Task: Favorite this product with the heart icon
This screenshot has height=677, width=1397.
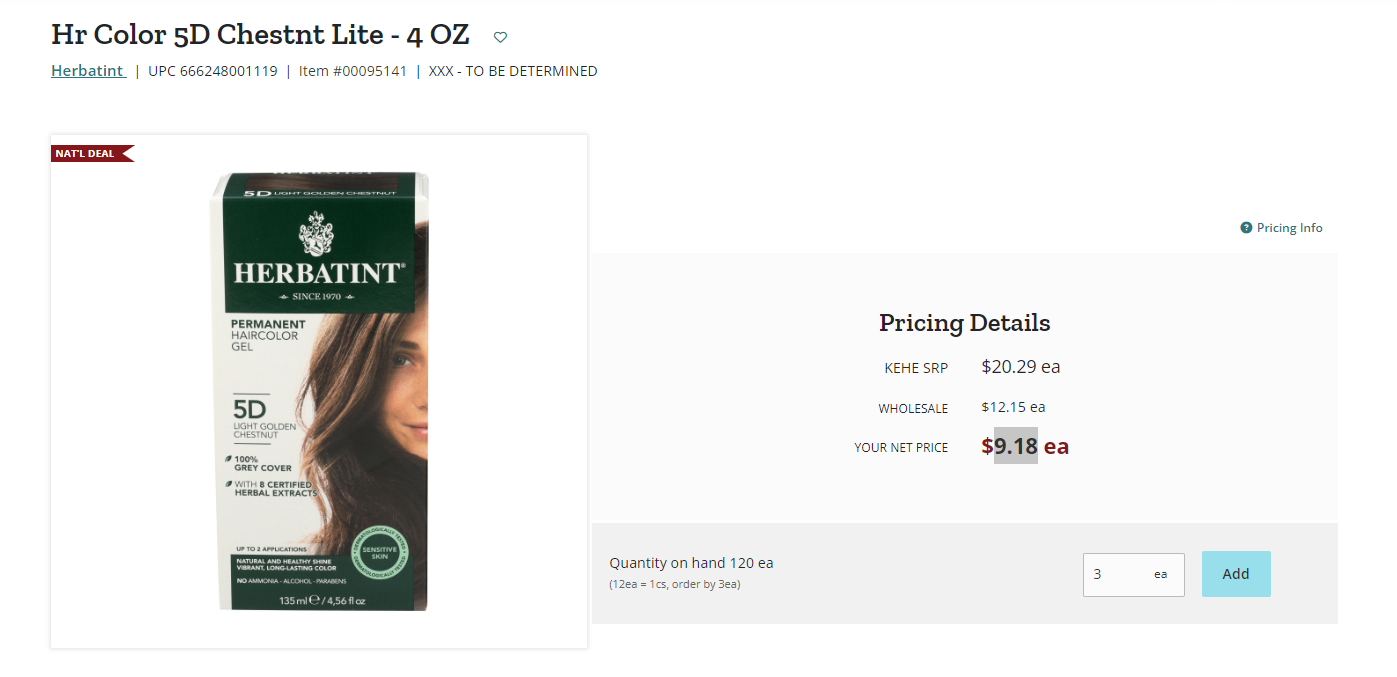Action: click(x=501, y=37)
